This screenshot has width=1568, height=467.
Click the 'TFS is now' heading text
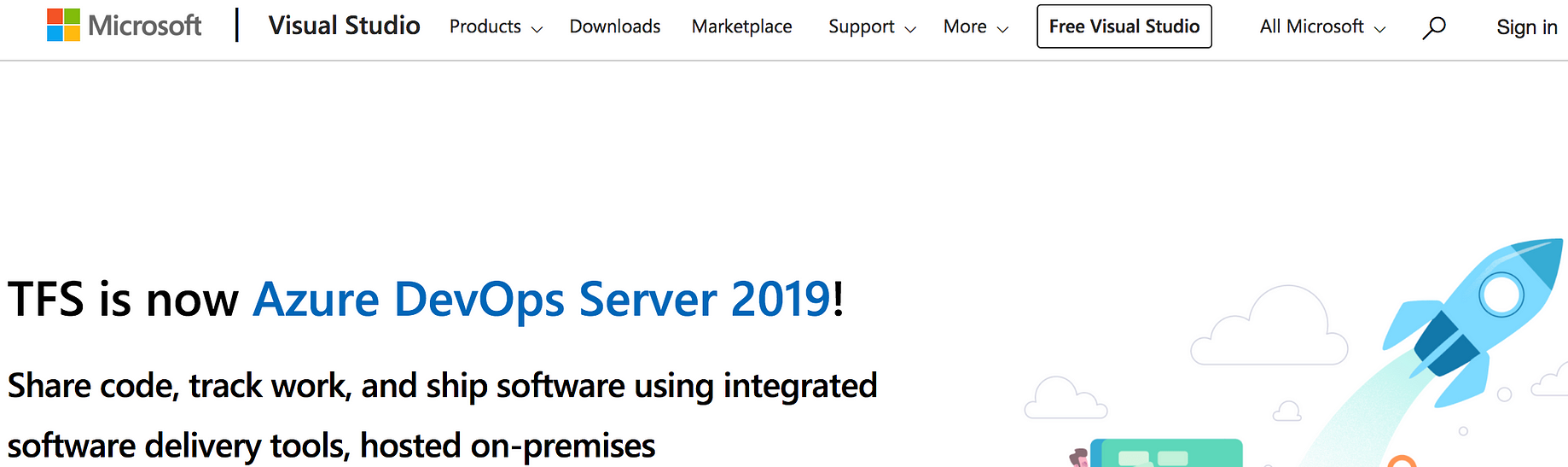click(123, 300)
